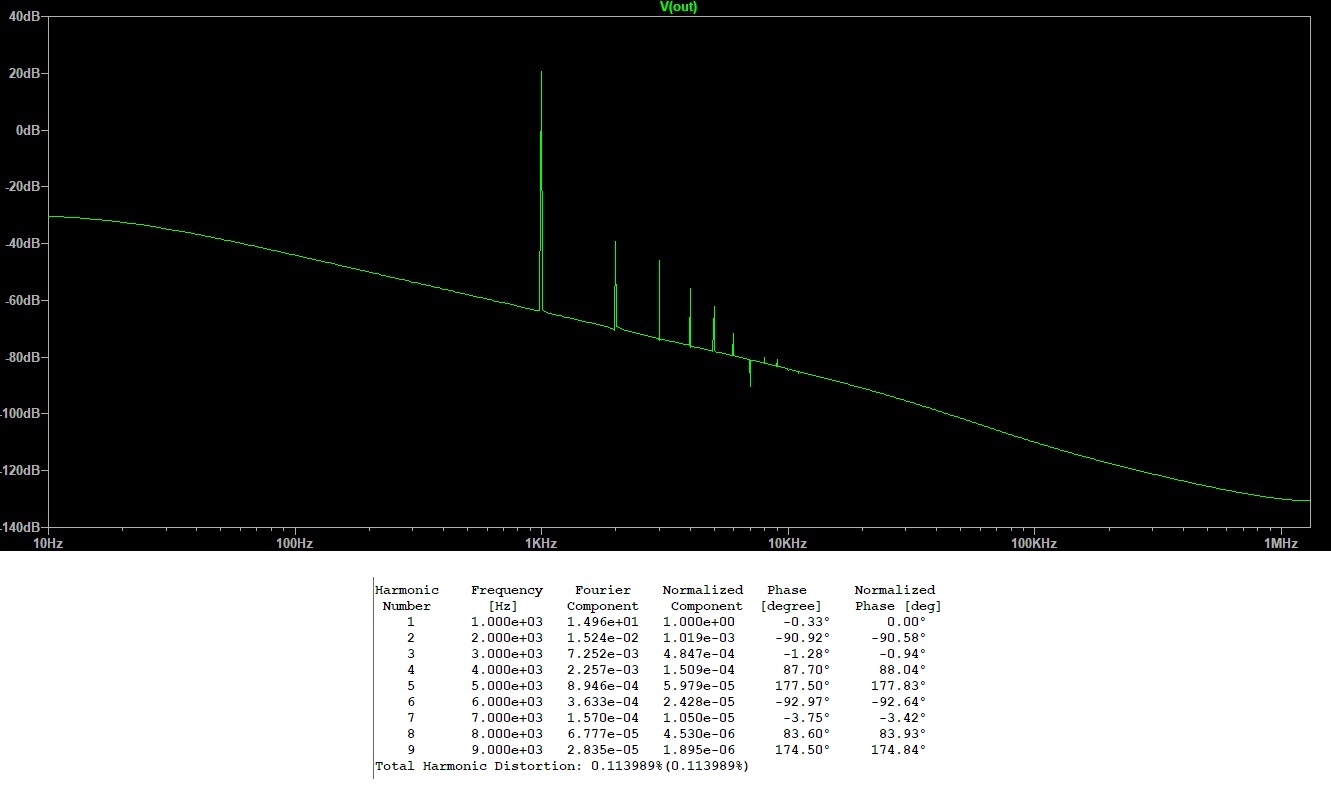Click the normalized value 1.000e+00
The width and height of the screenshot is (1331, 791).
699,622
